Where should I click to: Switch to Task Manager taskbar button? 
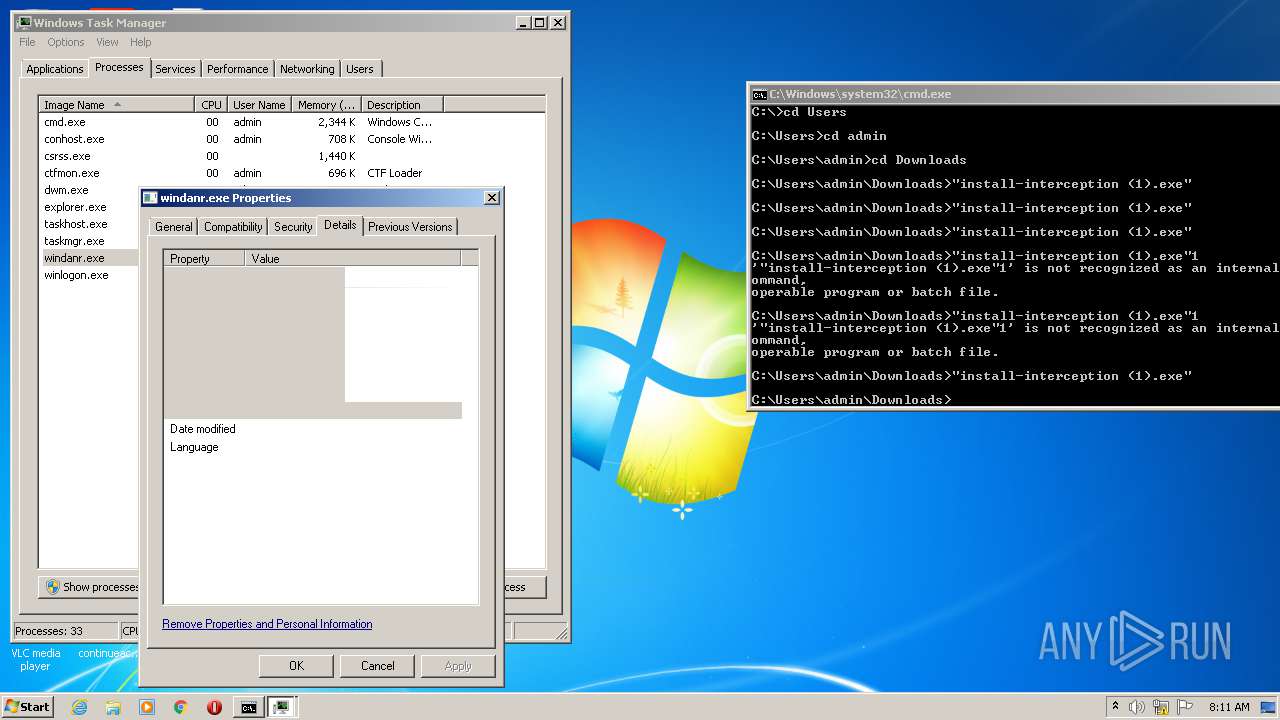[282, 707]
